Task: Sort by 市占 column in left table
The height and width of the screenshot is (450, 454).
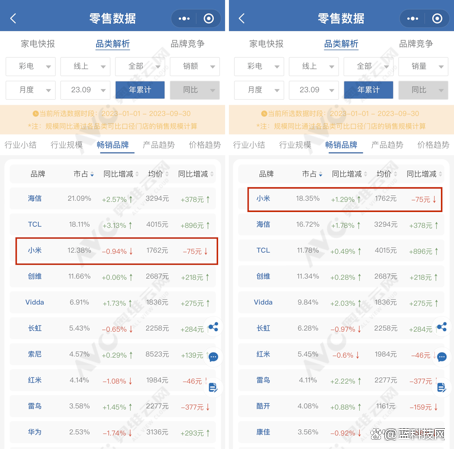Action: click(x=83, y=174)
